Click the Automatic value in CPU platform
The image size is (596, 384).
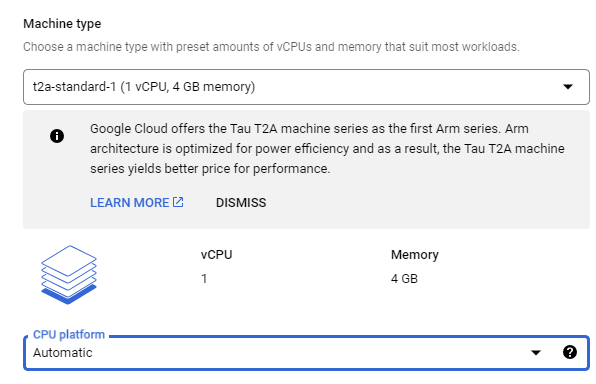tap(63, 353)
